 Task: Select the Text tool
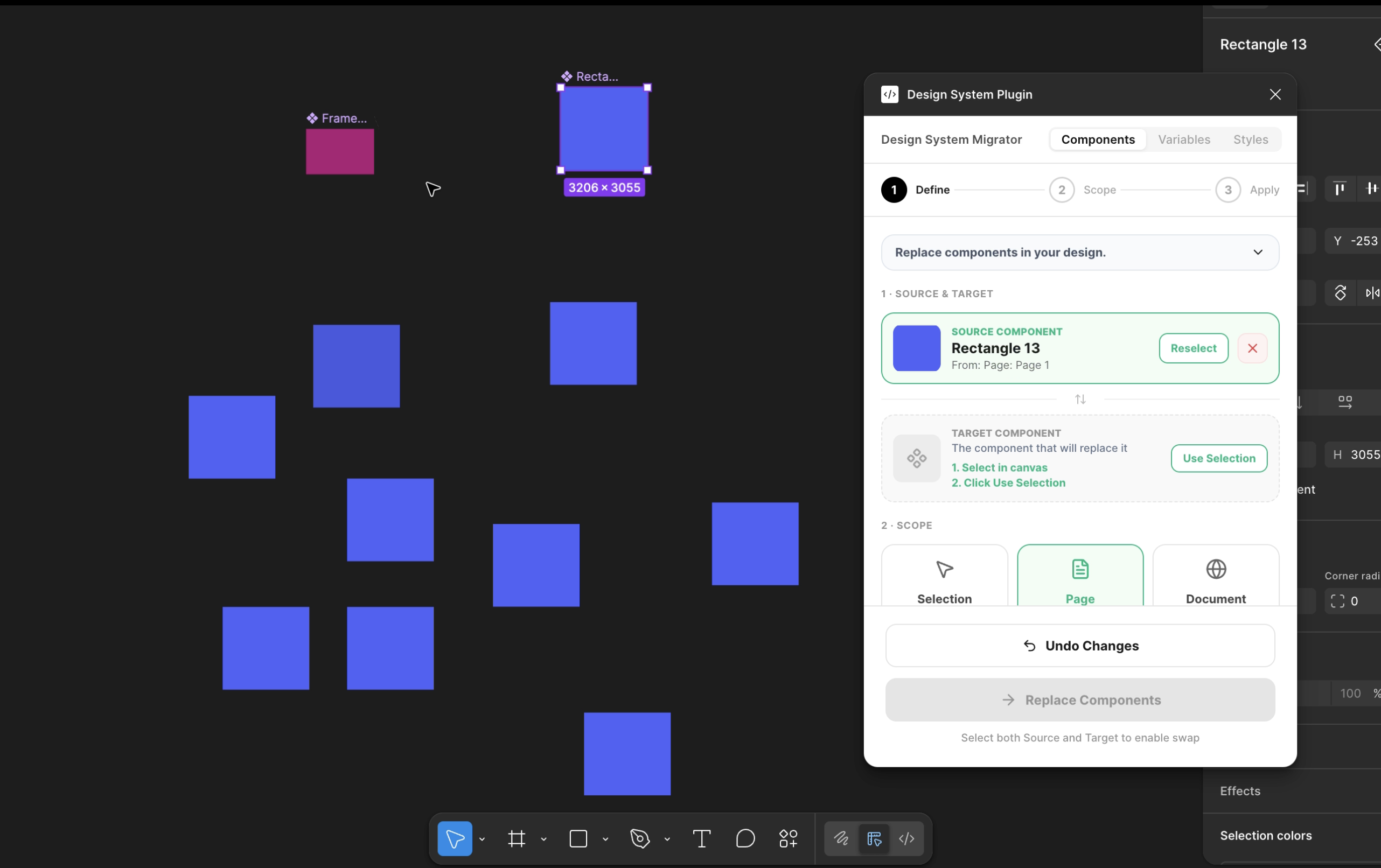(701, 839)
